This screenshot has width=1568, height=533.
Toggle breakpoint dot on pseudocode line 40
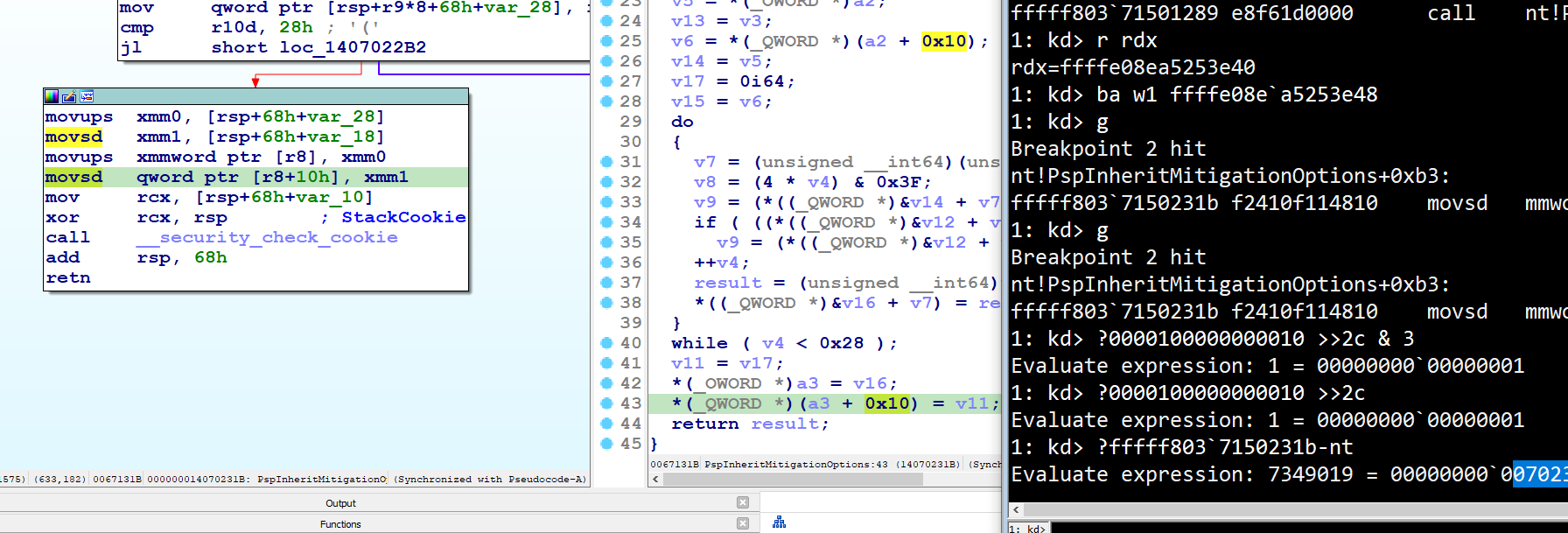606,342
